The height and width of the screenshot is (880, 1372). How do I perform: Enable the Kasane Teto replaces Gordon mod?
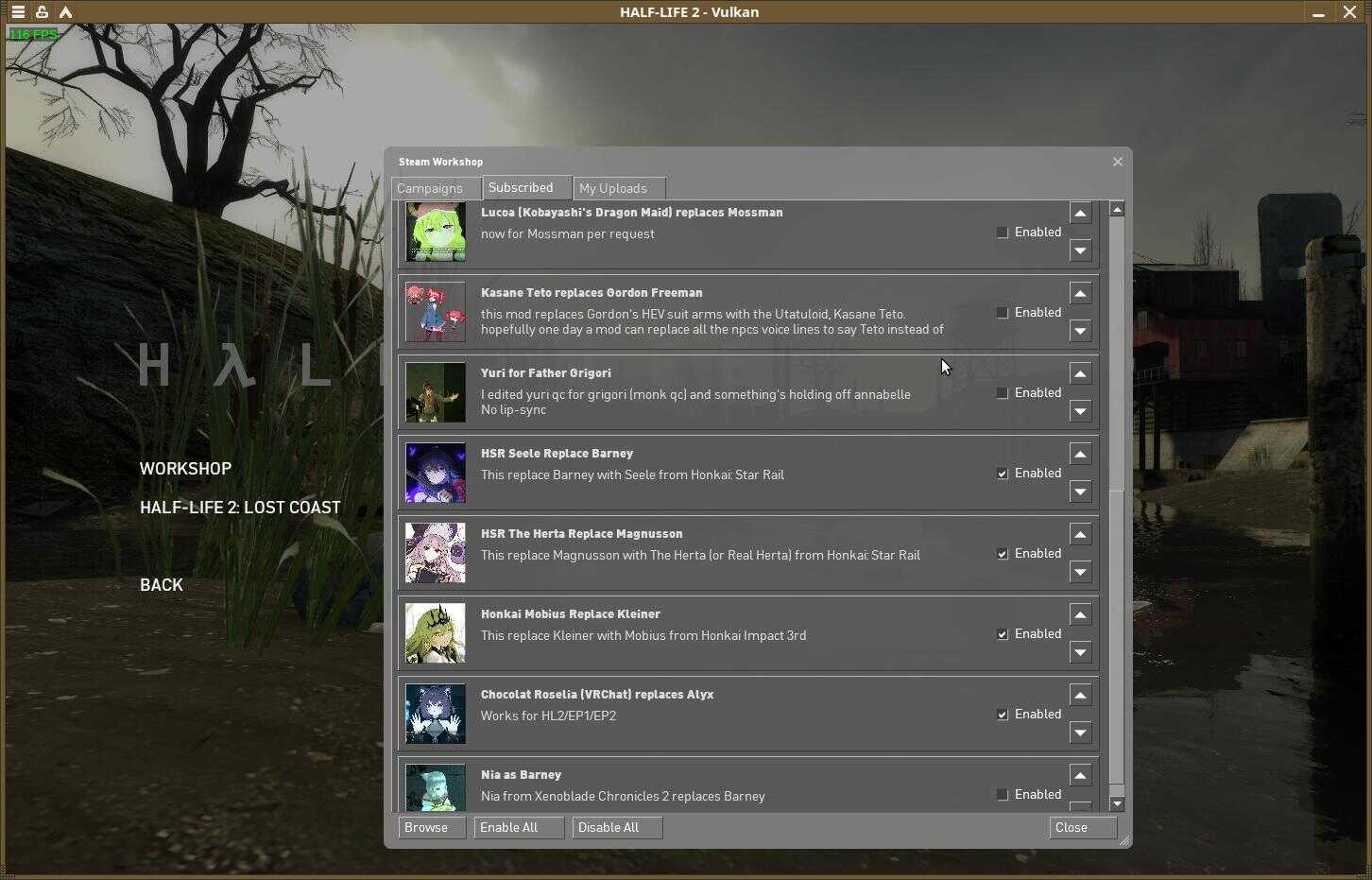1003,313
